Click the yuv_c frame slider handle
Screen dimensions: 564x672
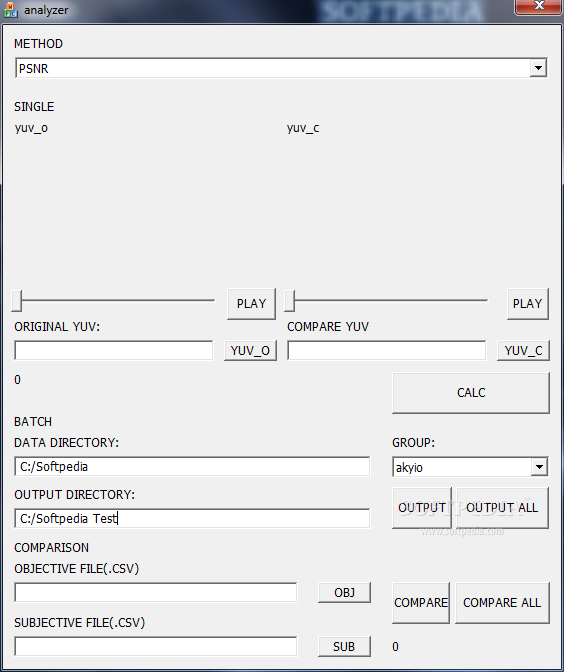coord(289,300)
